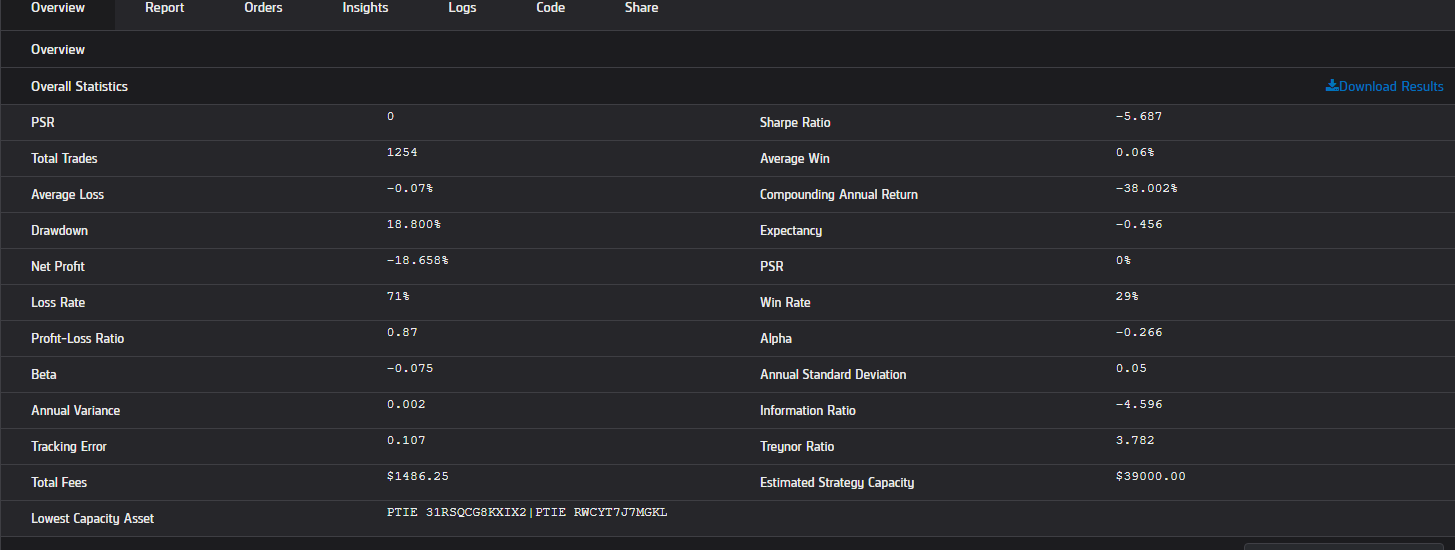Select the Overall Statistics heading
This screenshot has height=550, width=1455.
point(79,87)
